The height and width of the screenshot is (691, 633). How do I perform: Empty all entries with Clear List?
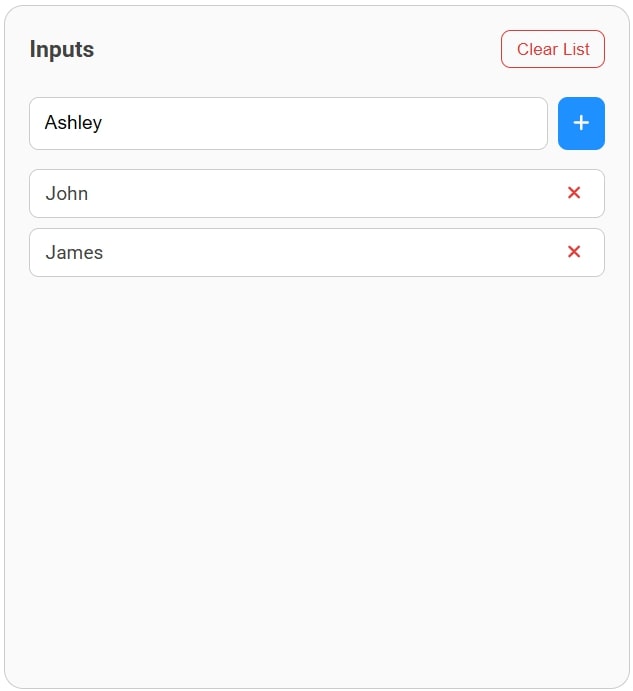coord(552,49)
